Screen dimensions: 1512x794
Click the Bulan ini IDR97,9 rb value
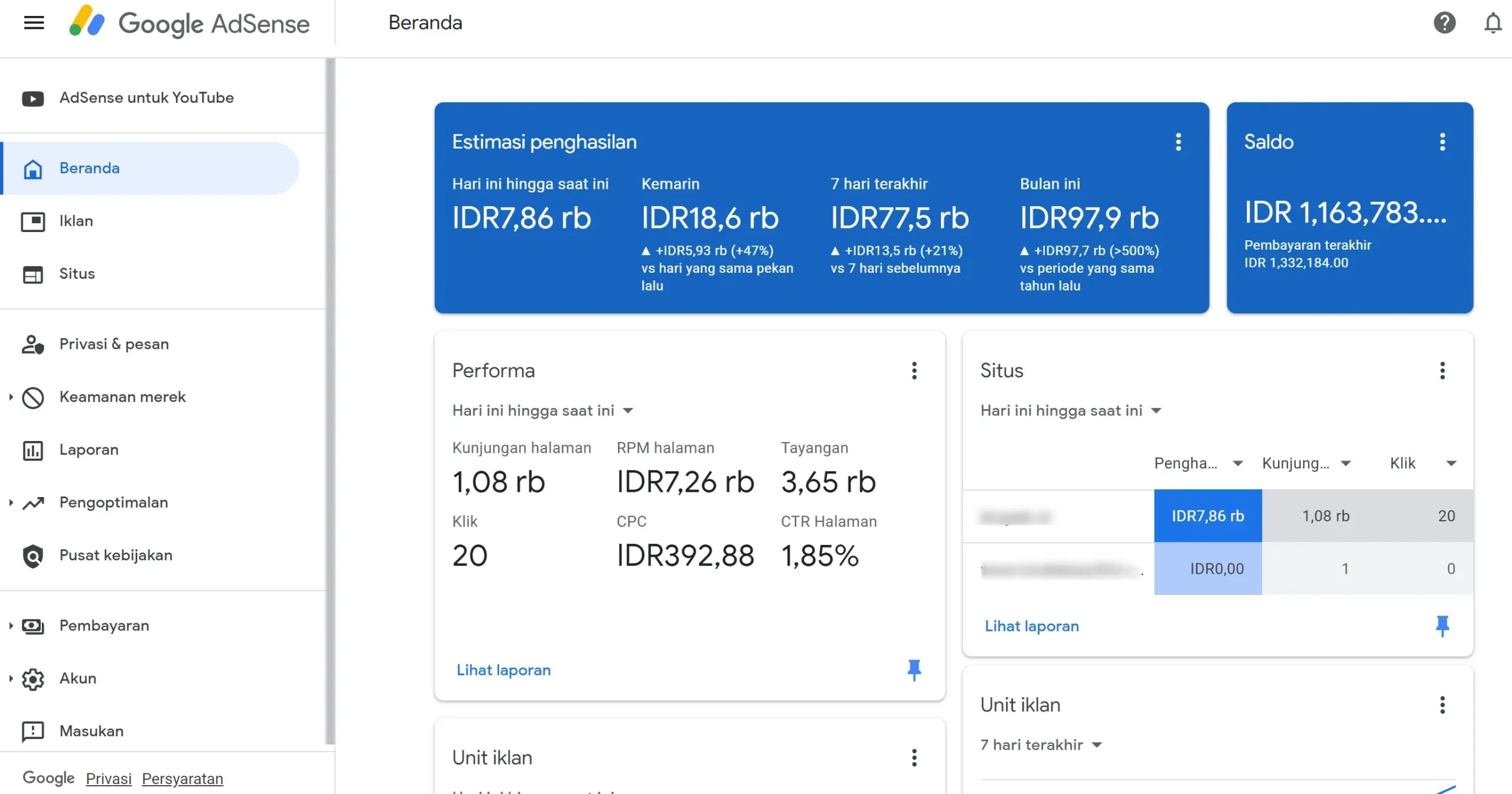coord(1089,218)
